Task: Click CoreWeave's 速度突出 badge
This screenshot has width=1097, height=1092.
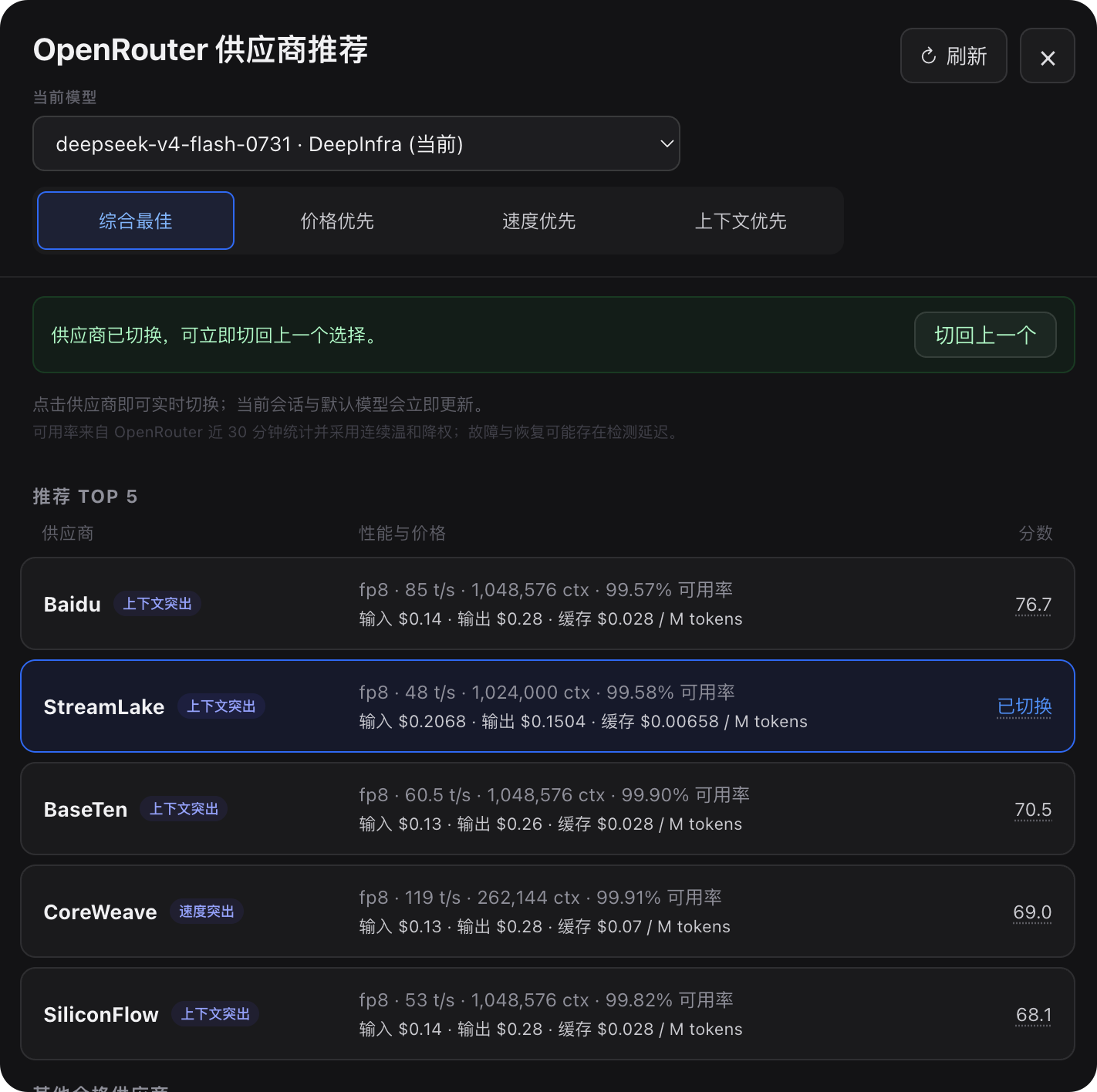Action: (207, 912)
